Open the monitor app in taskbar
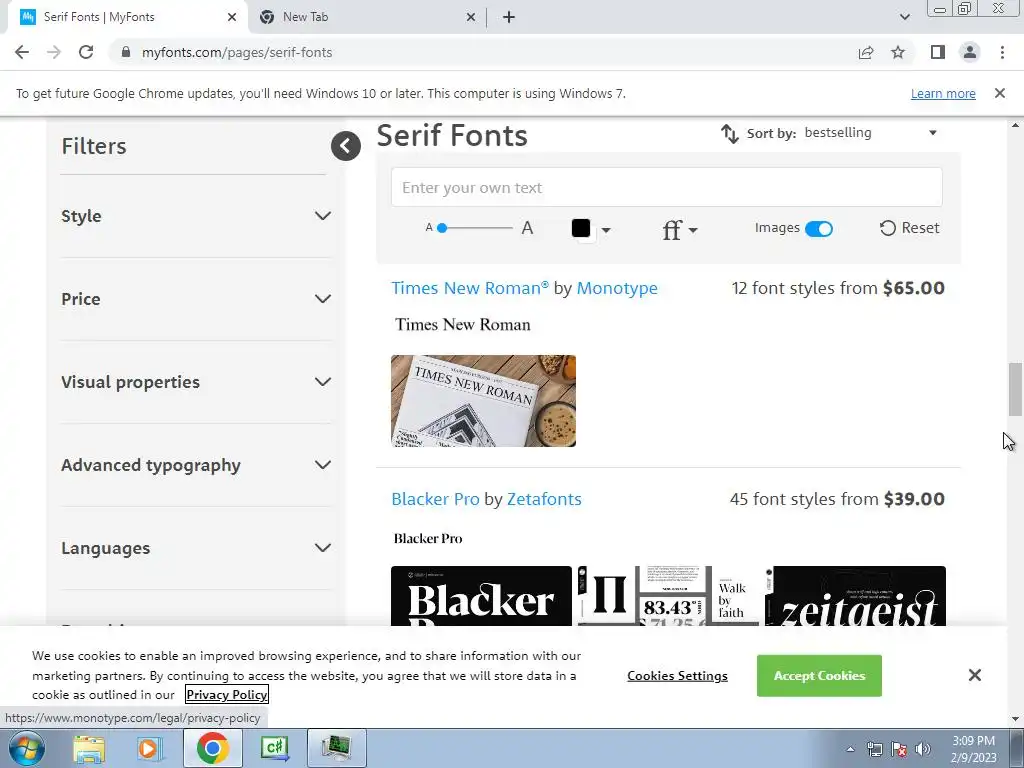The height and width of the screenshot is (768, 1024). point(336,748)
